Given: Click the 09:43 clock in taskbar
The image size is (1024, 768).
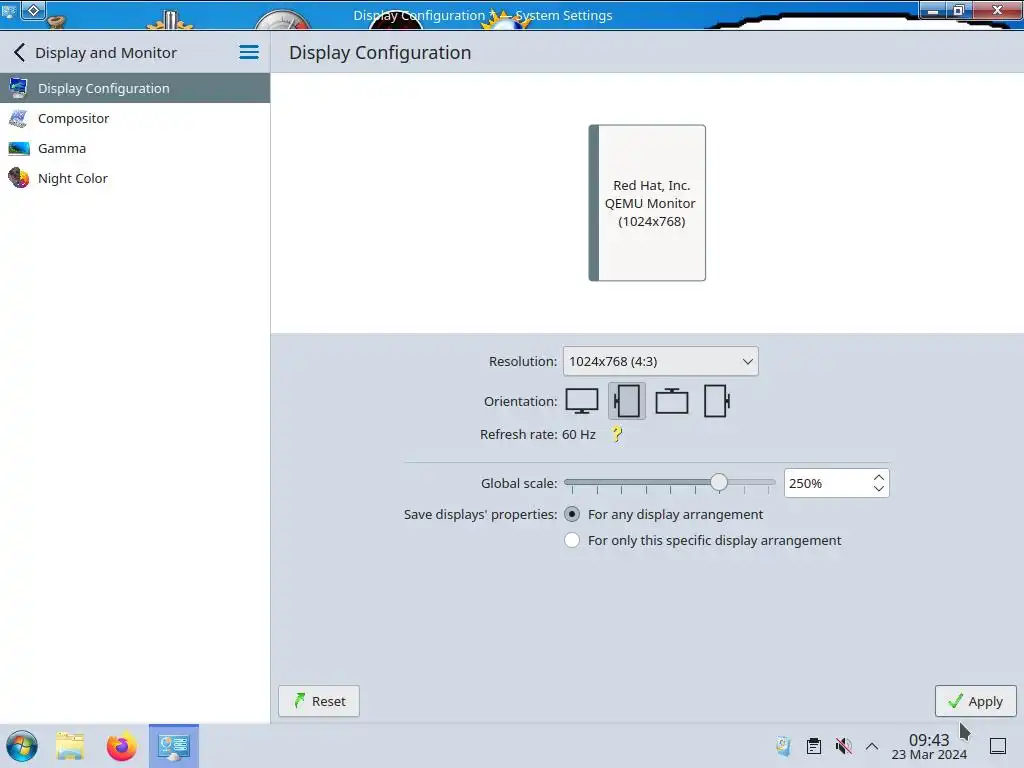Looking at the screenshot, I should point(929,746).
